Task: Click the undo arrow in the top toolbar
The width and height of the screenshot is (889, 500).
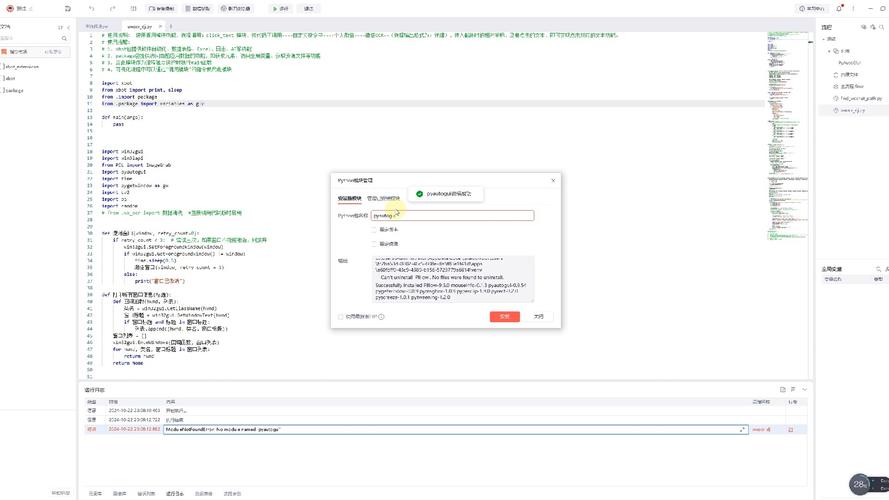Action: pos(91,8)
